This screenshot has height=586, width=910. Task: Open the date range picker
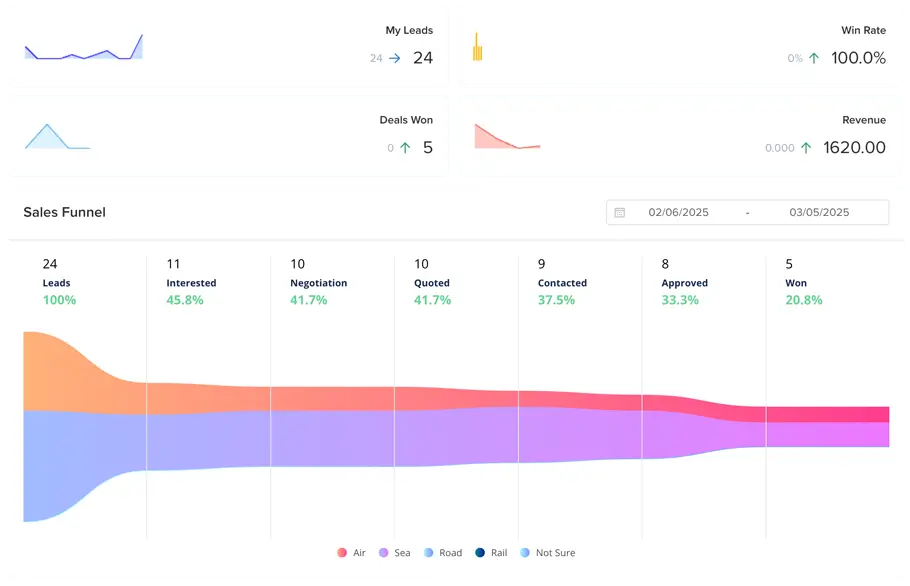(x=746, y=212)
